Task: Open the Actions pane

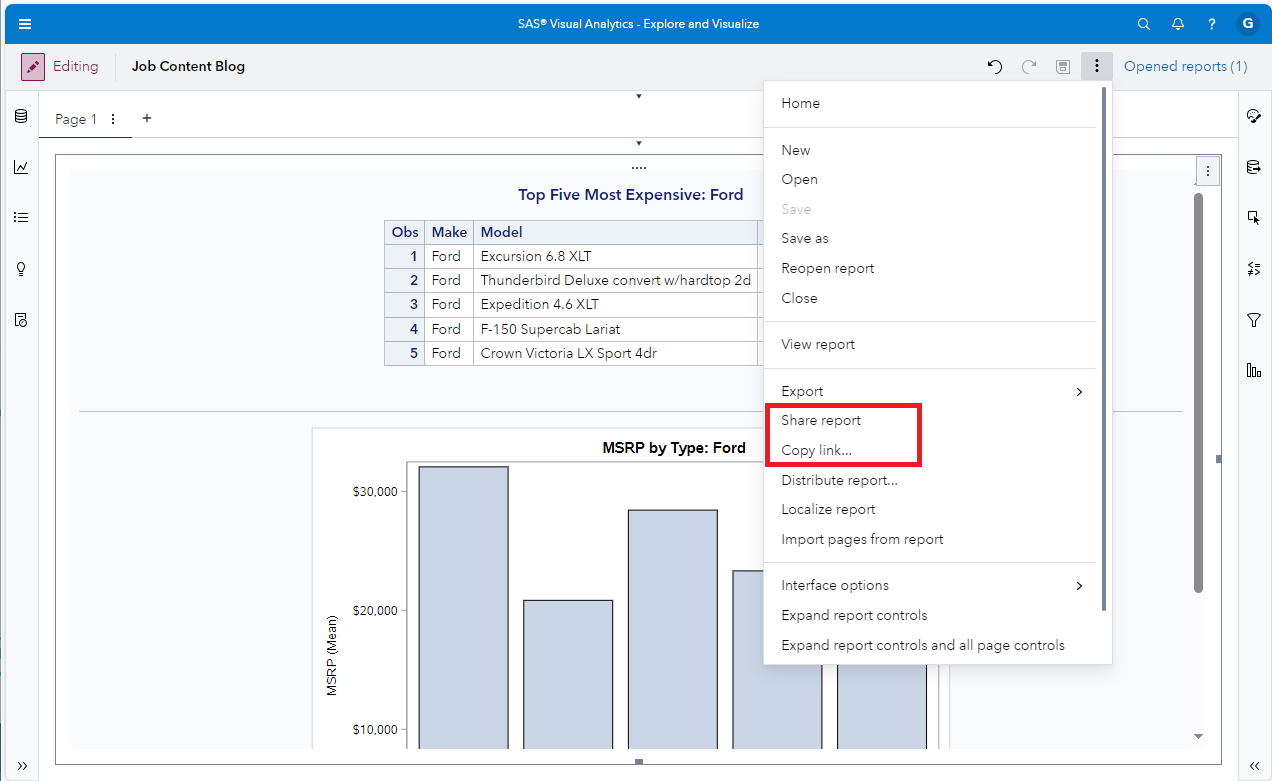Action: 1254,217
